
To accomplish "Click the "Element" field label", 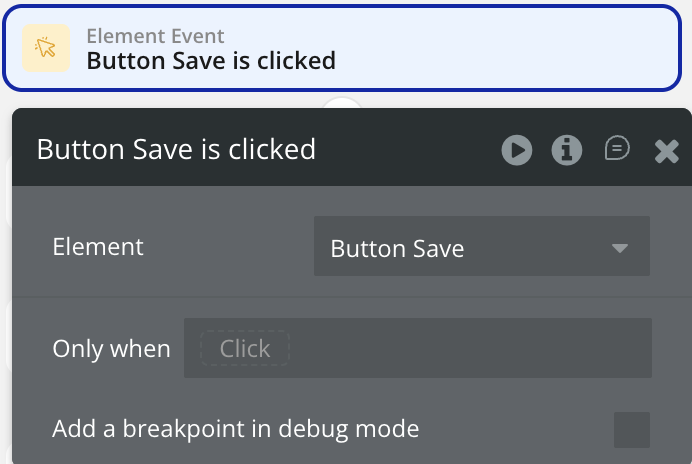I will click(x=98, y=247).
